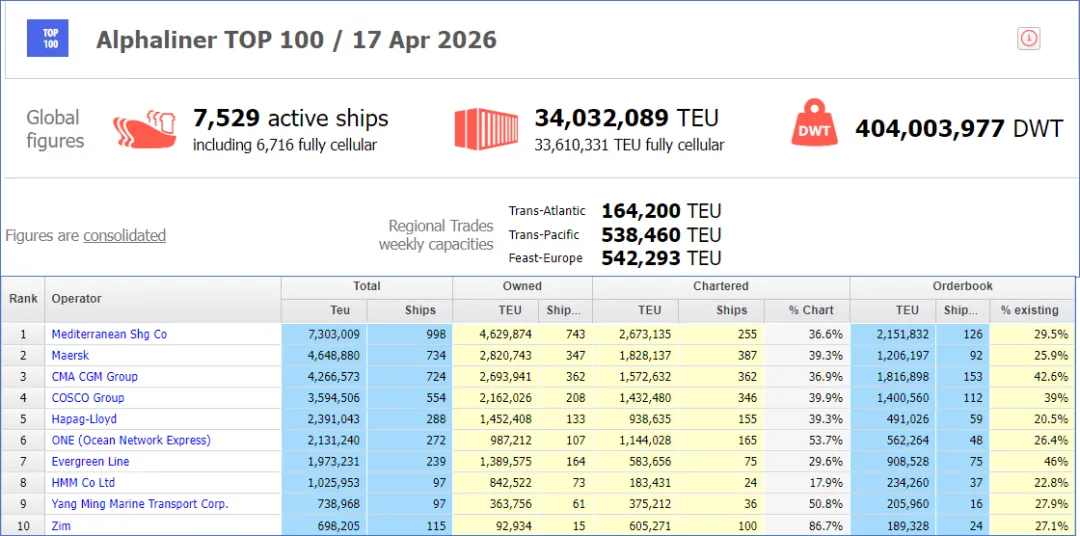Screen dimensions: 1080x536
Task: Select the Evergreen Line link
Action: point(90,462)
